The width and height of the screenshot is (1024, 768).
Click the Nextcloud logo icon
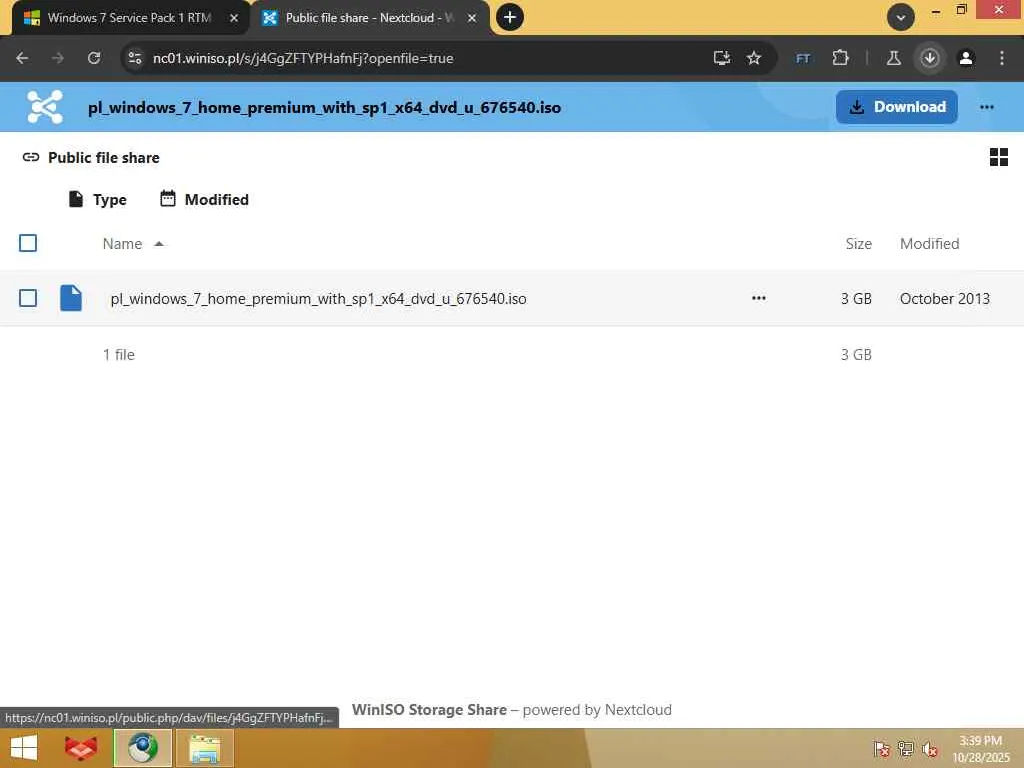point(45,107)
